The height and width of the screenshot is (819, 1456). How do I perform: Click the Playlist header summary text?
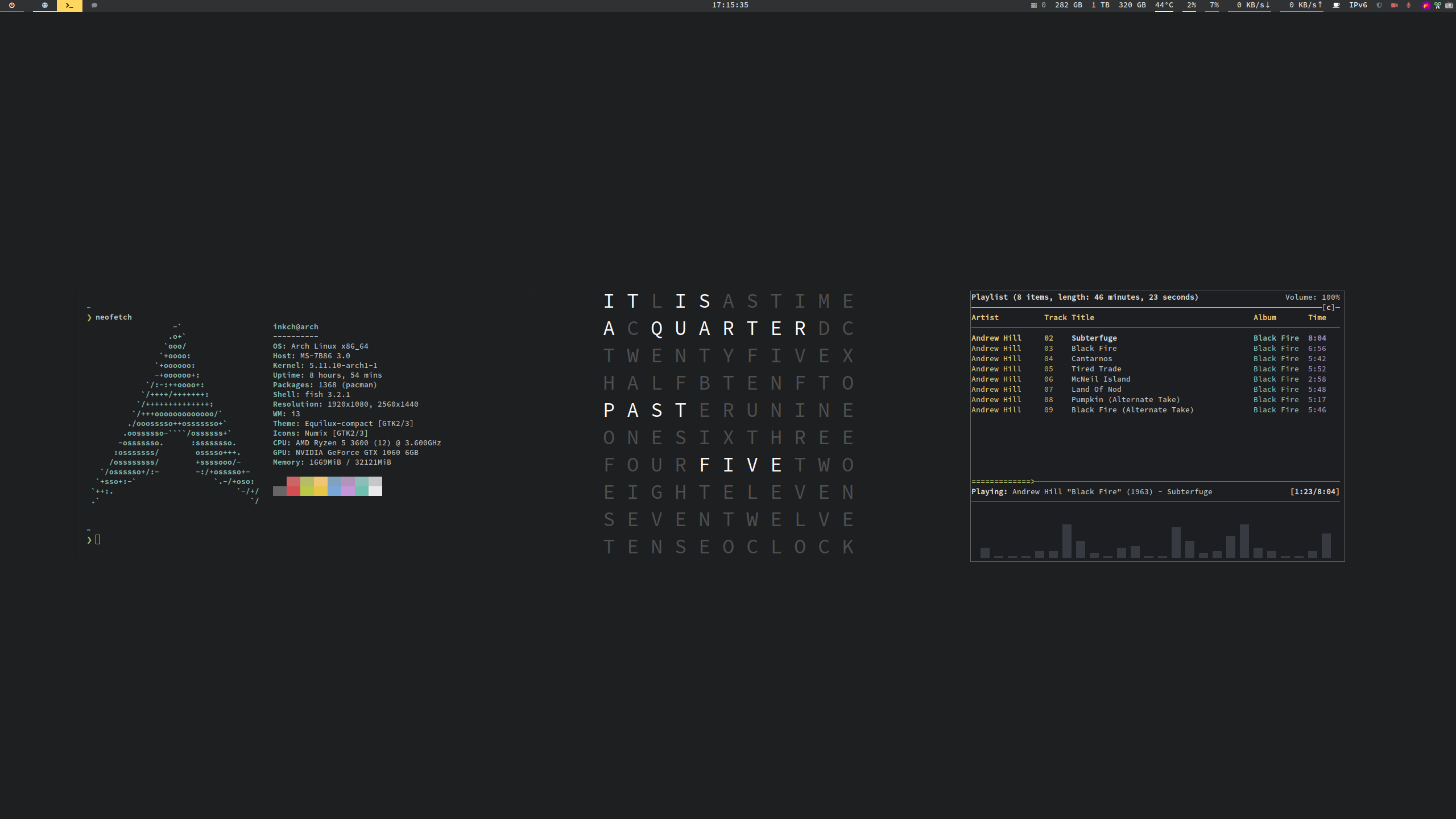1085,297
